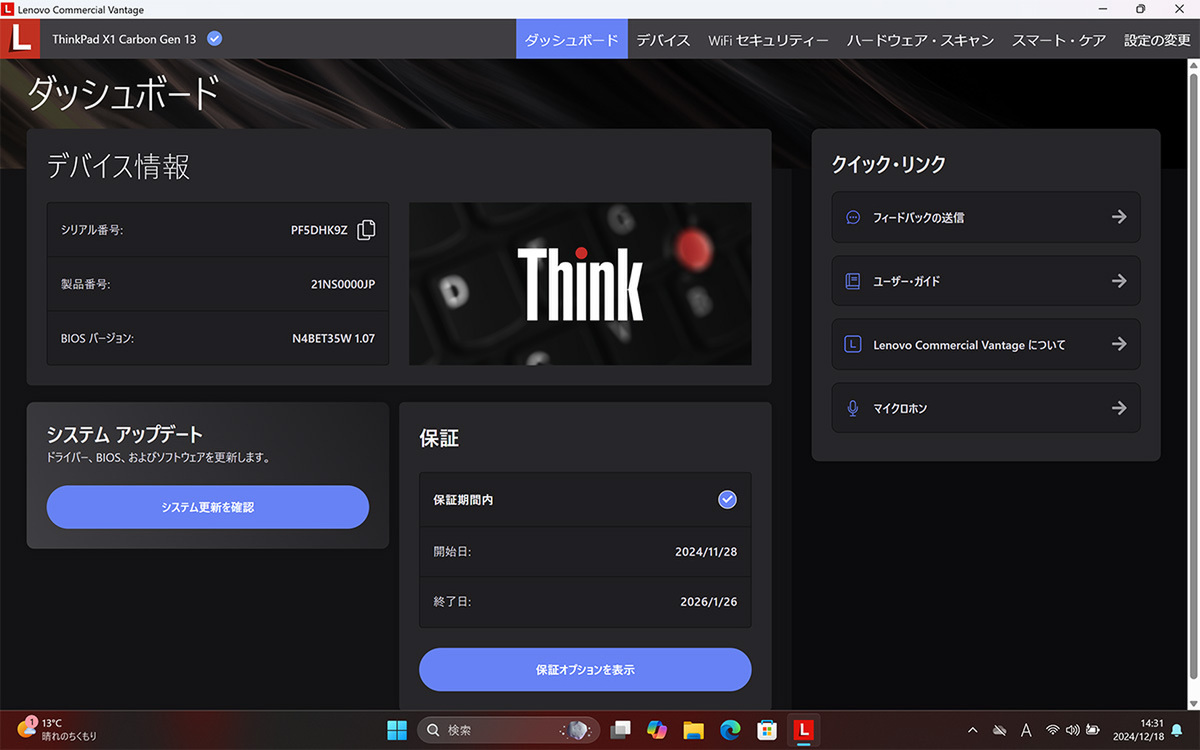The height and width of the screenshot is (750, 1200).
Task: Copy the serial number with copy icon
Action: point(366,229)
